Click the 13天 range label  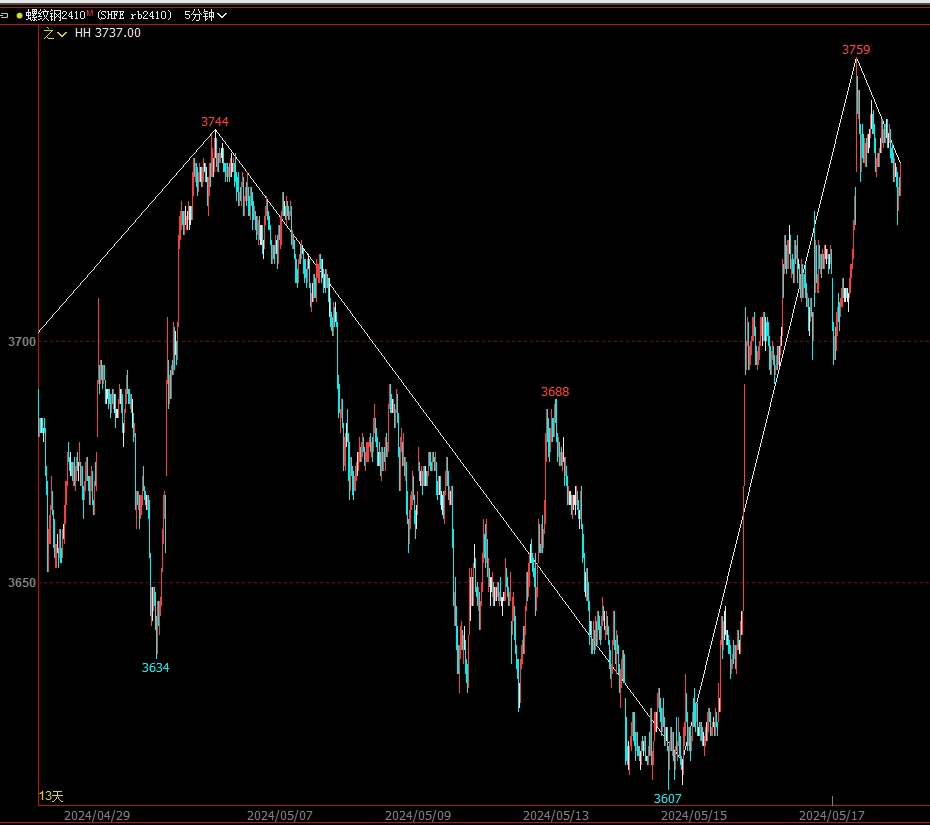click(x=51, y=796)
